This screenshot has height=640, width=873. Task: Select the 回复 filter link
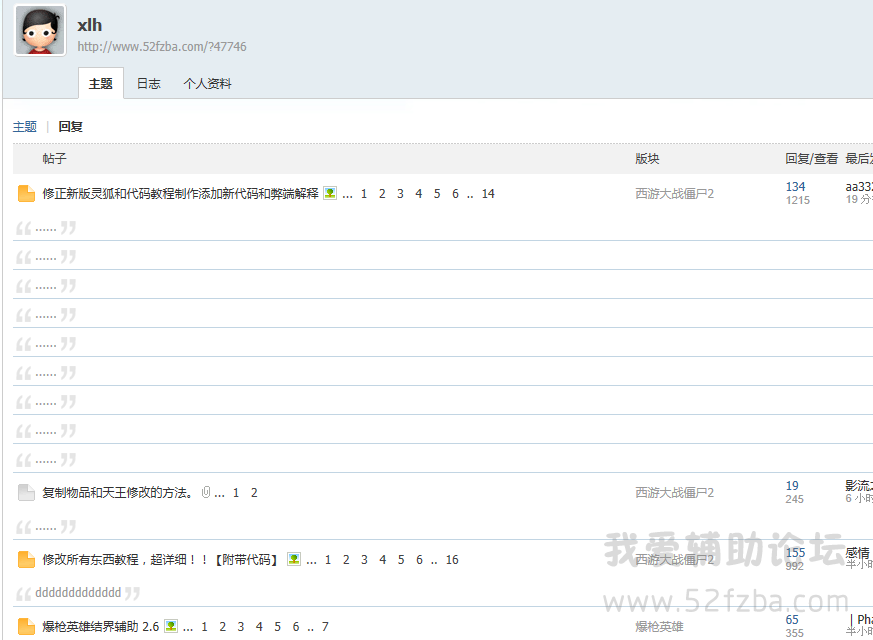point(70,127)
